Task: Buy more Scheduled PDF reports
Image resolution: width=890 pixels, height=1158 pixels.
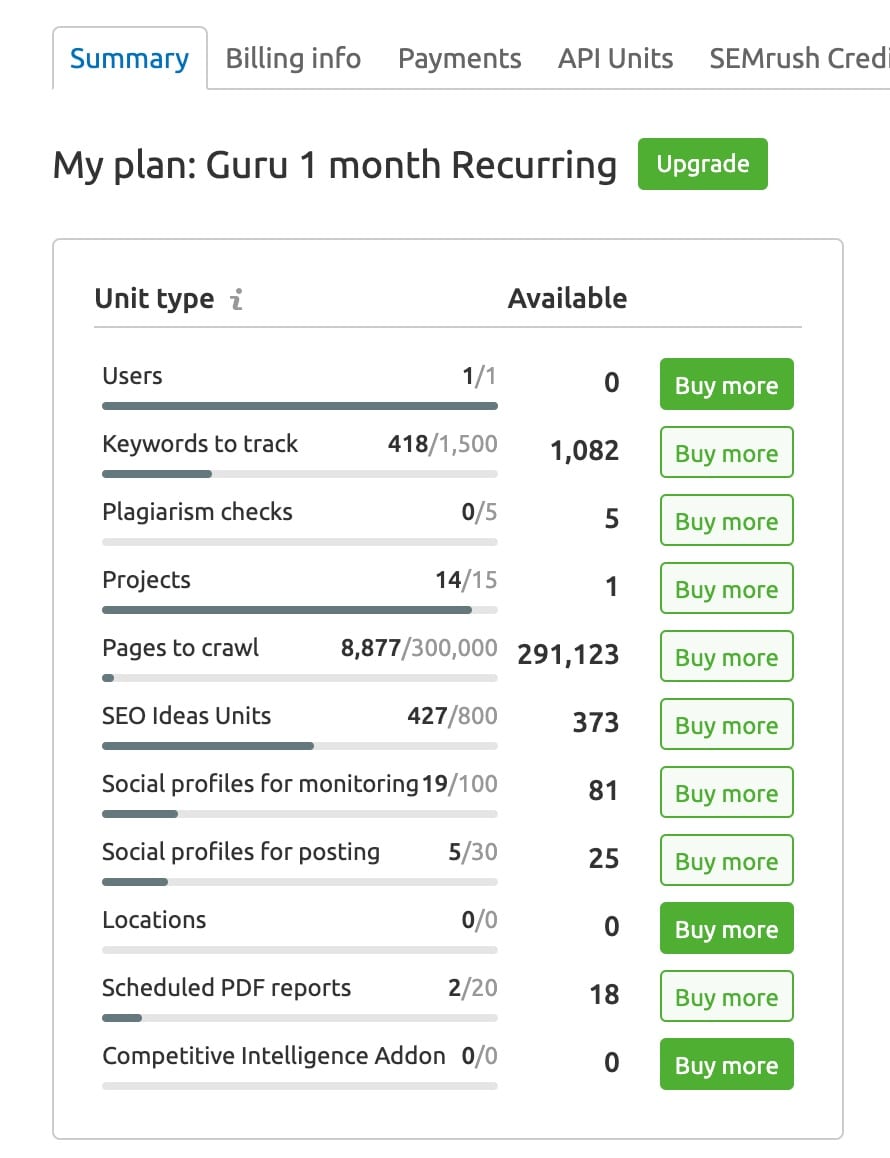Action: tap(726, 996)
